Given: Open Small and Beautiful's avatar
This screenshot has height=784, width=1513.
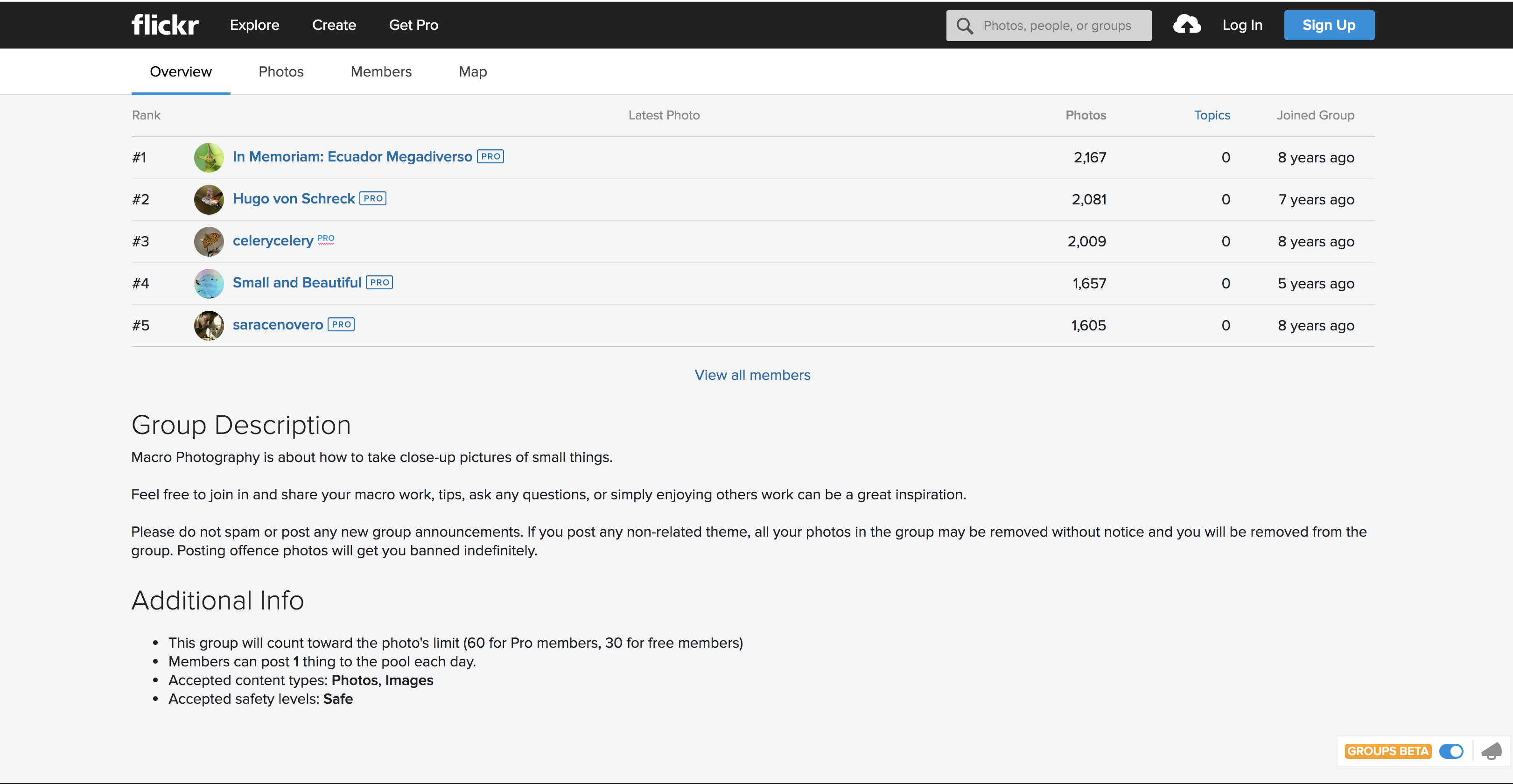Looking at the screenshot, I should [x=209, y=284].
